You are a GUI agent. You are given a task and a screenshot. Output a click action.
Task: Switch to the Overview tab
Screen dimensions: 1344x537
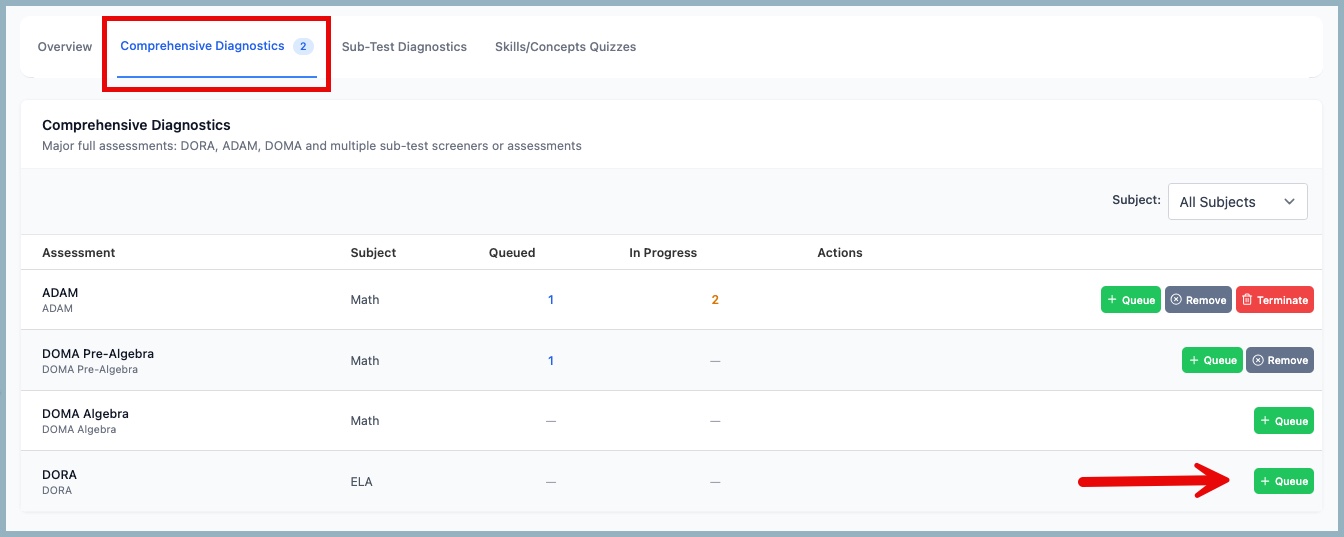coord(65,47)
